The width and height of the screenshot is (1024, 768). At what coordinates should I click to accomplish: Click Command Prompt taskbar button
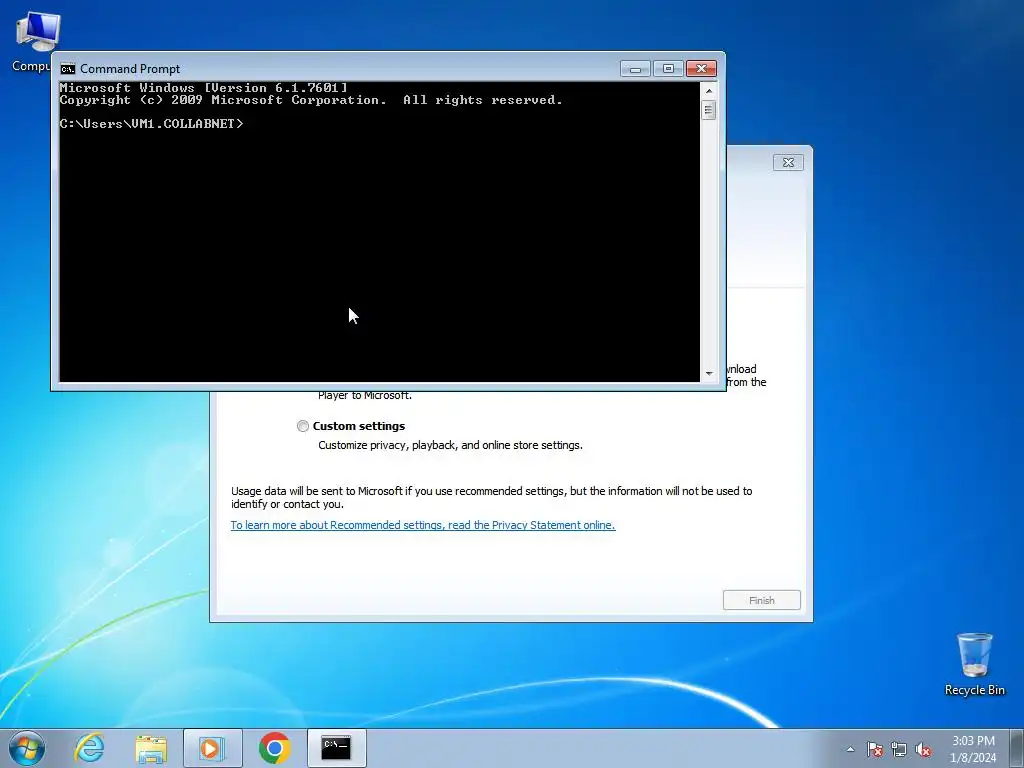click(336, 748)
